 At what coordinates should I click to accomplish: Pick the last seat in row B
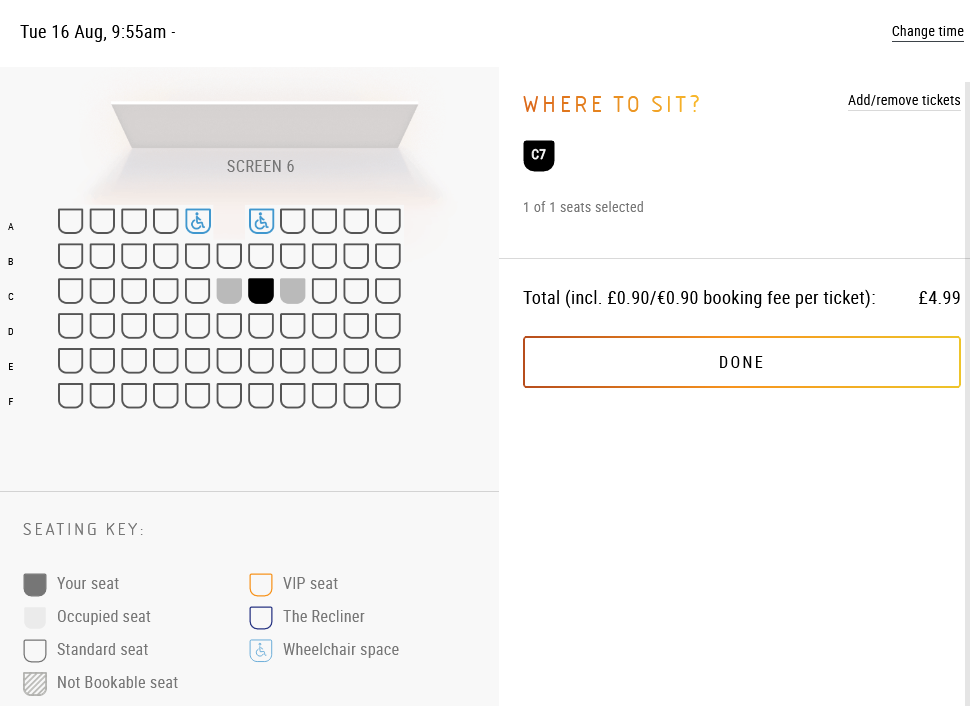[x=388, y=256]
